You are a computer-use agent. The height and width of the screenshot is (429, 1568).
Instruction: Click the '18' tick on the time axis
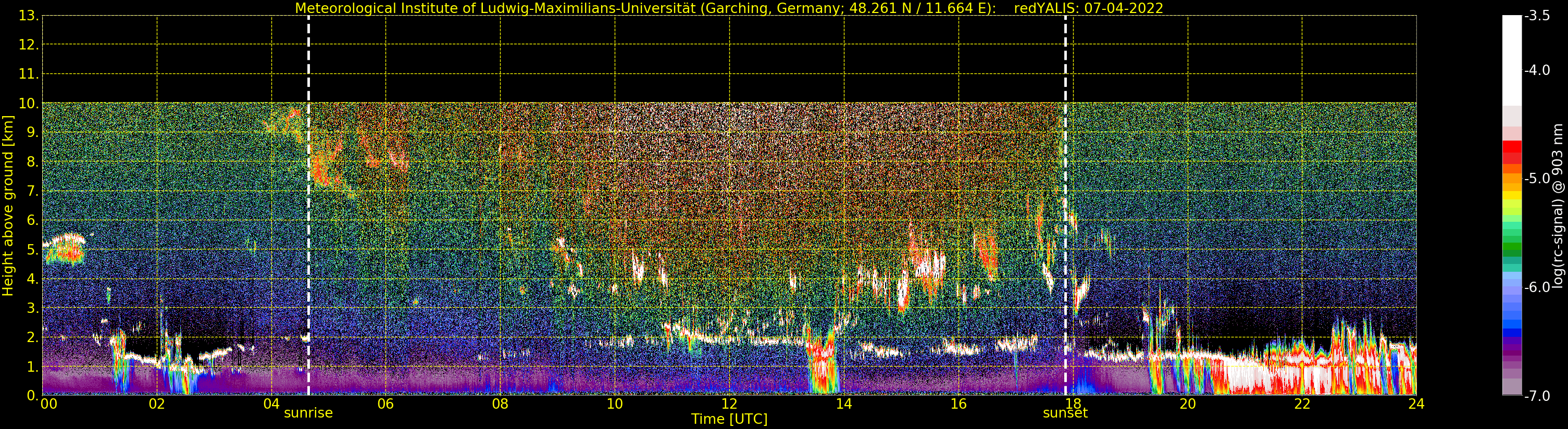pos(1073,404)
